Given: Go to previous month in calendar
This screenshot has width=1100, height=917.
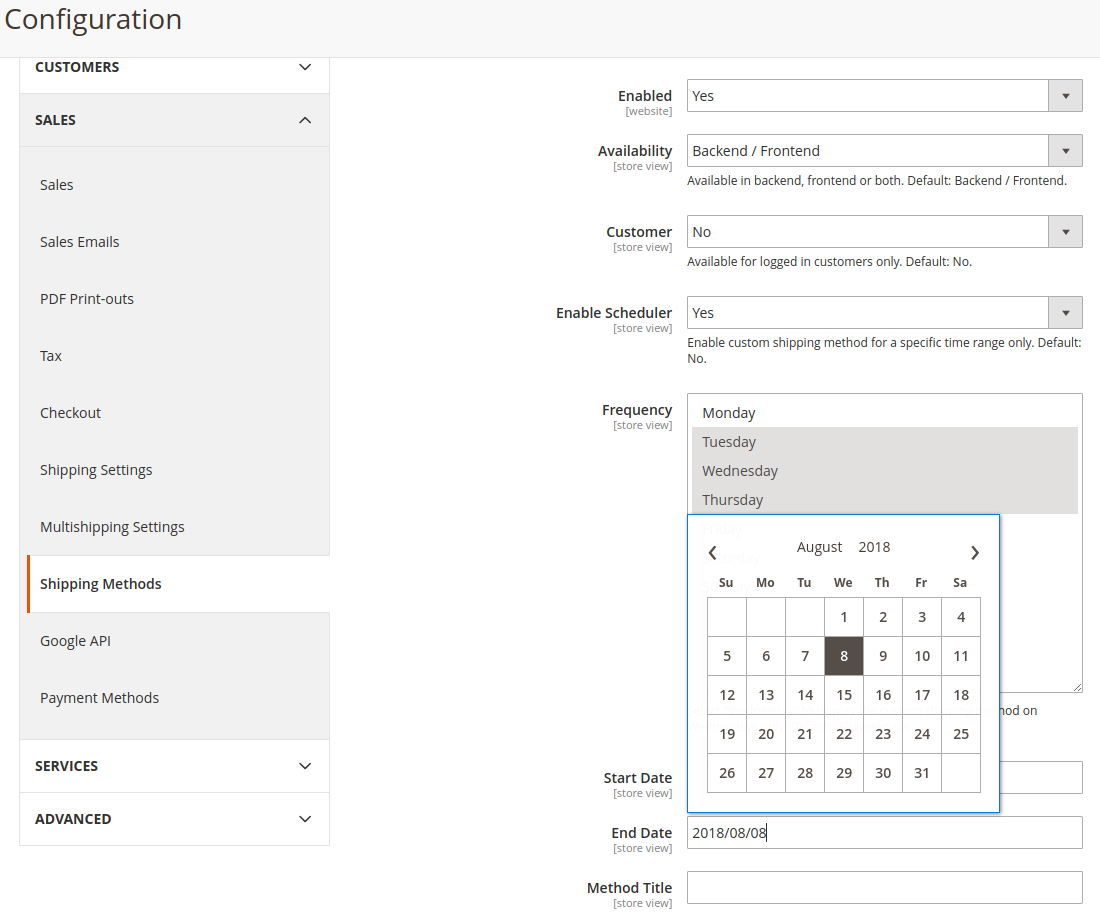Looking at the screenshot, I should (712, 553).
